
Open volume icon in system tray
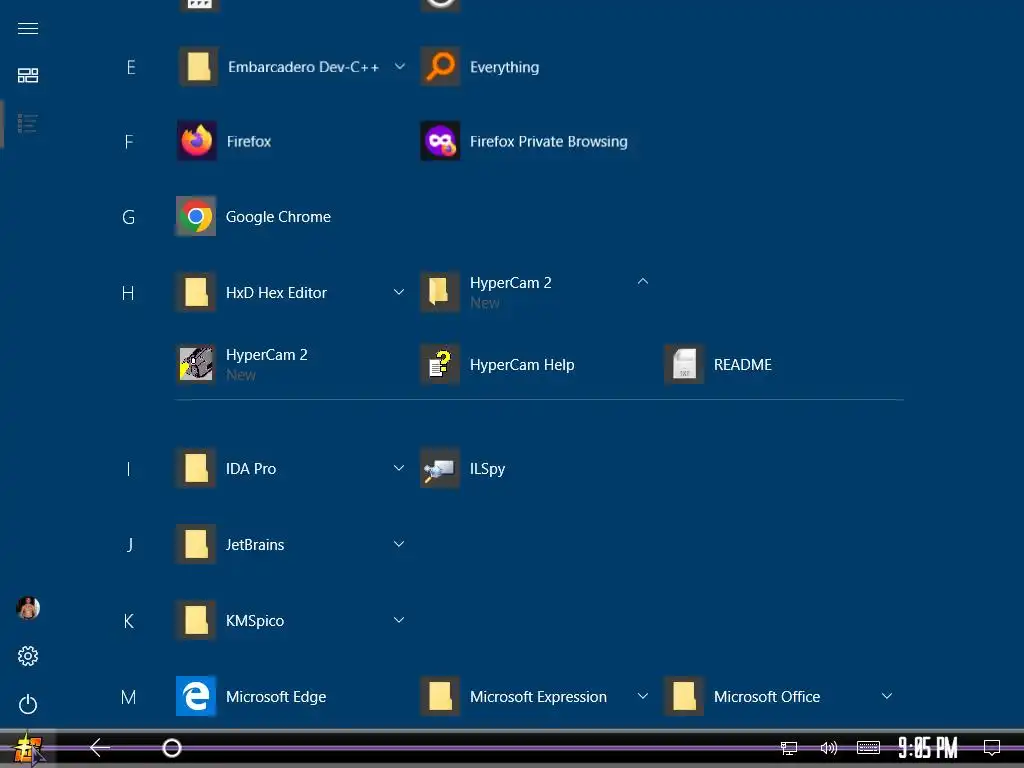click(x=829, y=748)
